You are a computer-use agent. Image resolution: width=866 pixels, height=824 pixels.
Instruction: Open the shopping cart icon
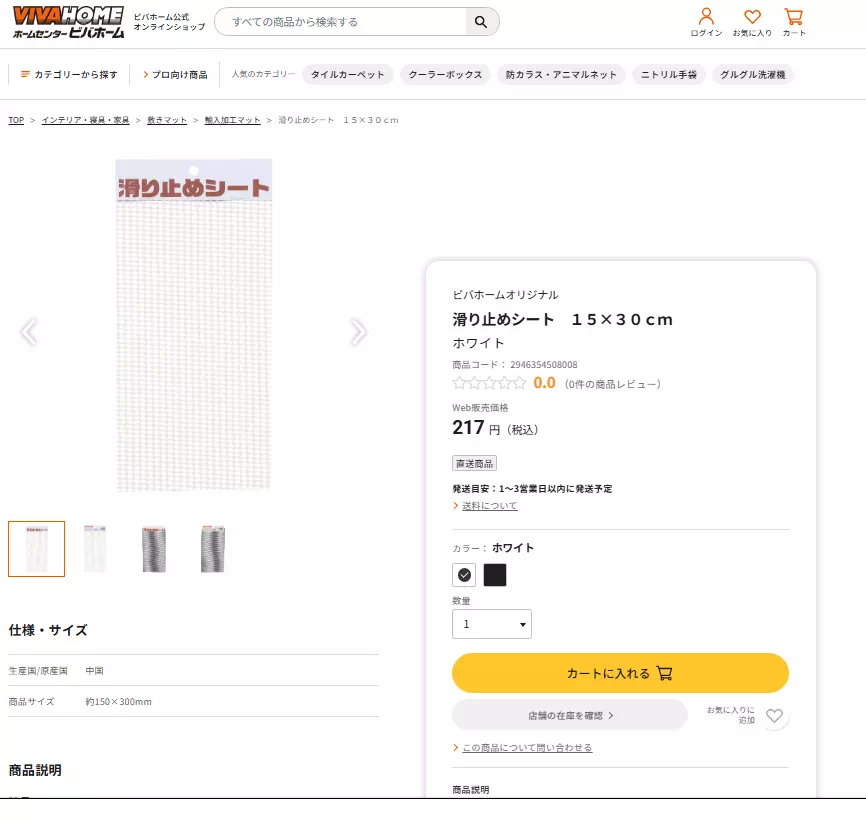794,16
